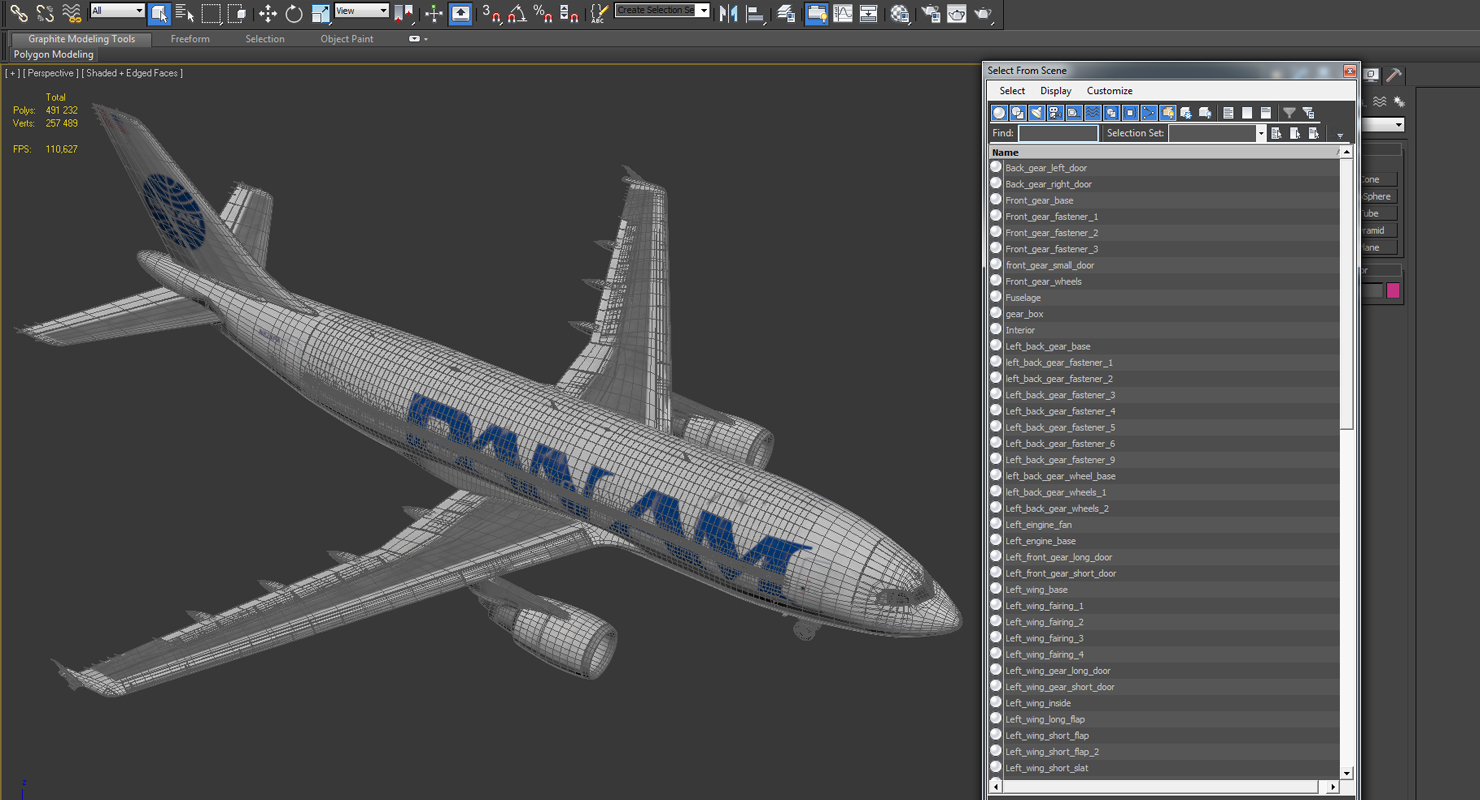Open the viewport [+] general menu

[12, 73]
